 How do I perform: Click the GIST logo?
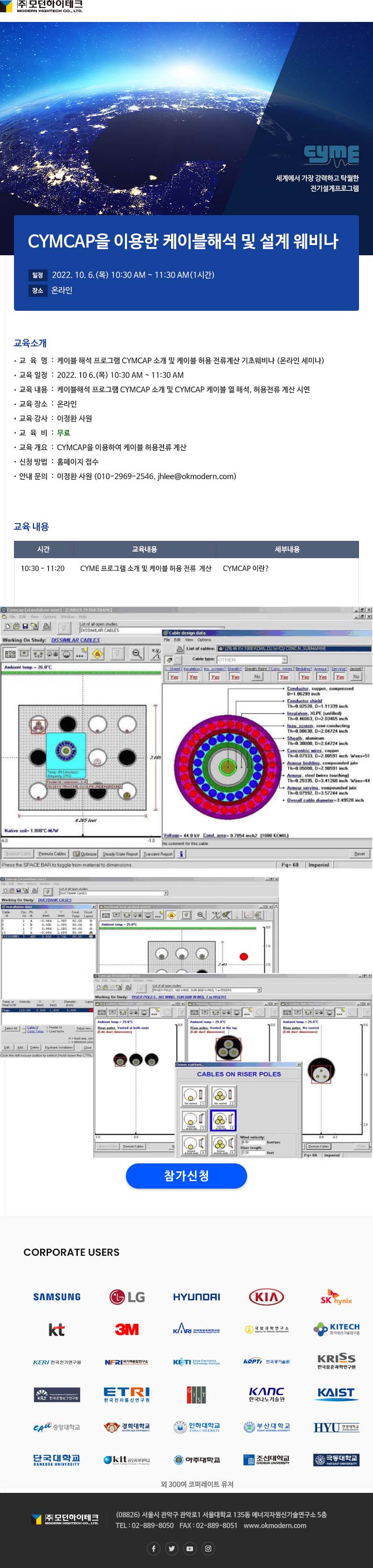[197, 1394]
